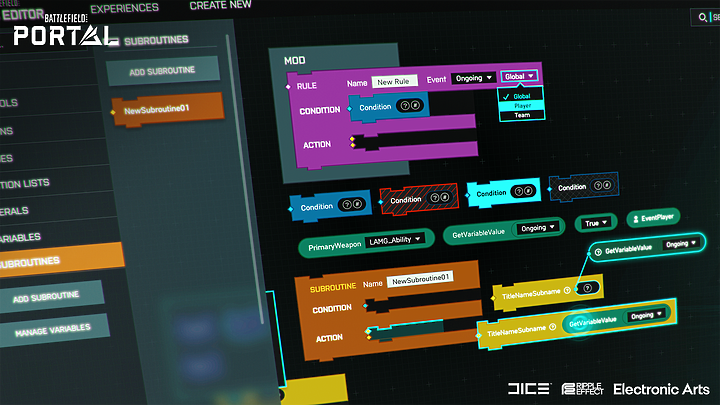Click help icon on cyan Condition block

click(518, 191)
